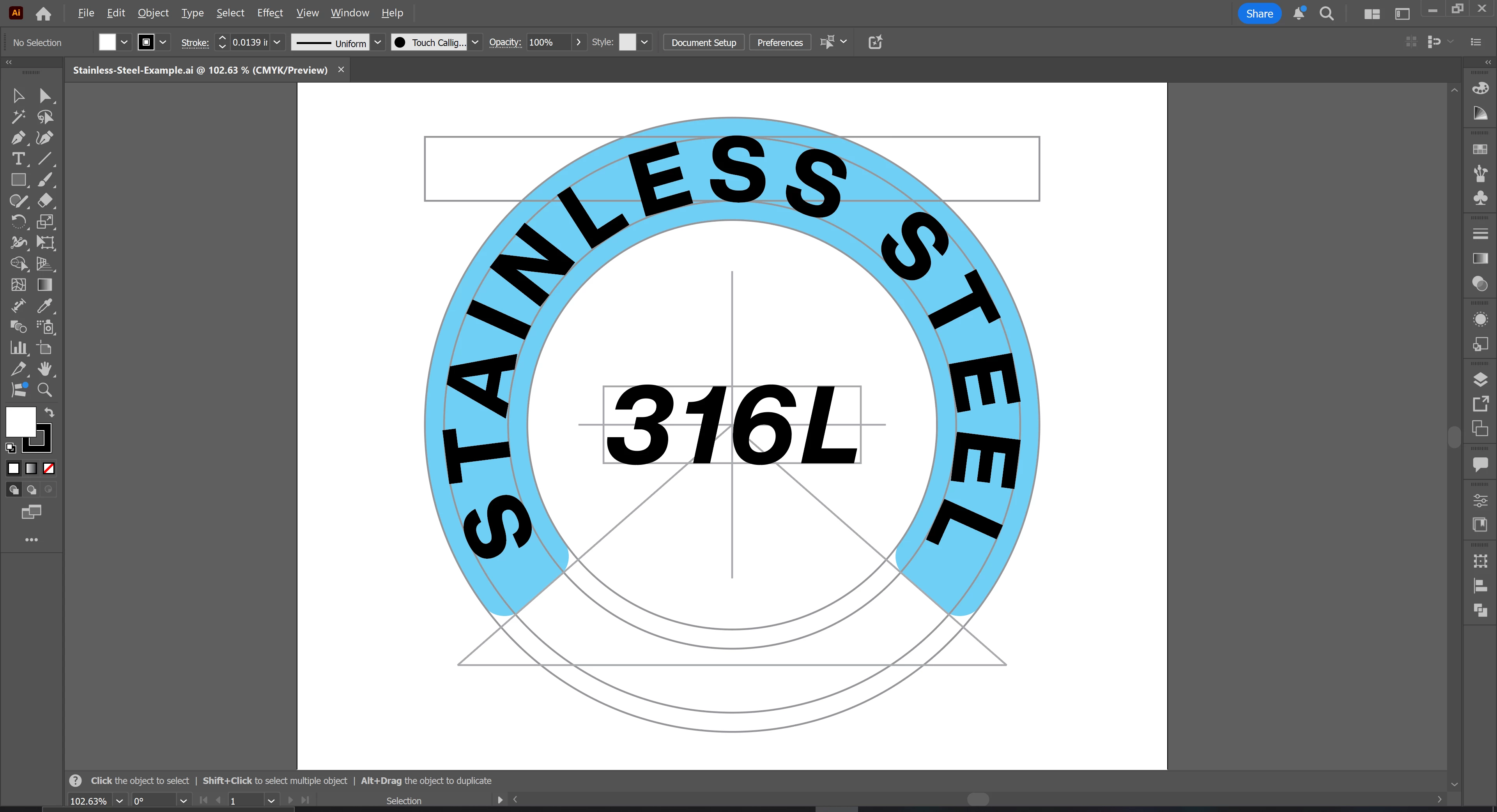Open the Touch Calligraphic brush dropdown
This screenshot has width=1497, height=812.
tap(475, 42)
